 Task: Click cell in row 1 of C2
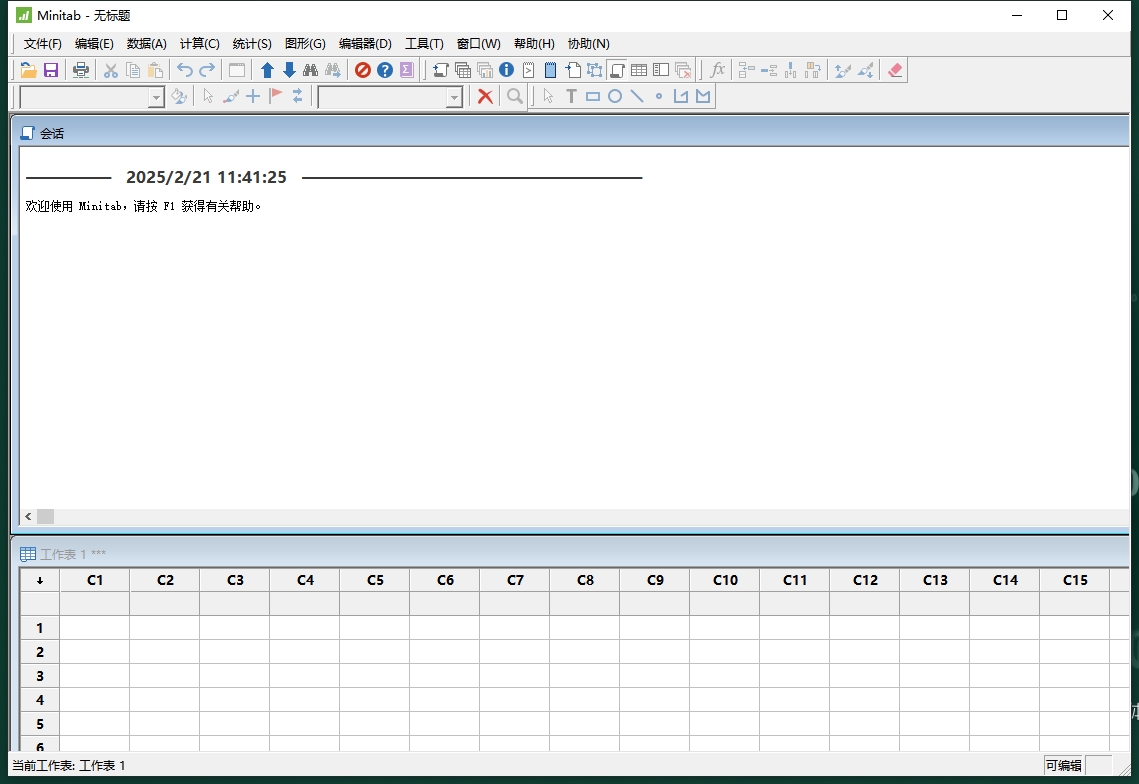coord(165,628)
